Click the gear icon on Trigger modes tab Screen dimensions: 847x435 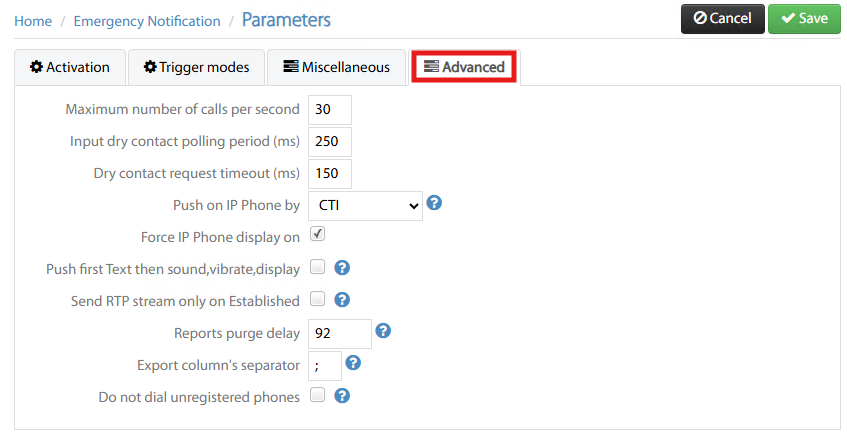click(150, 66)
